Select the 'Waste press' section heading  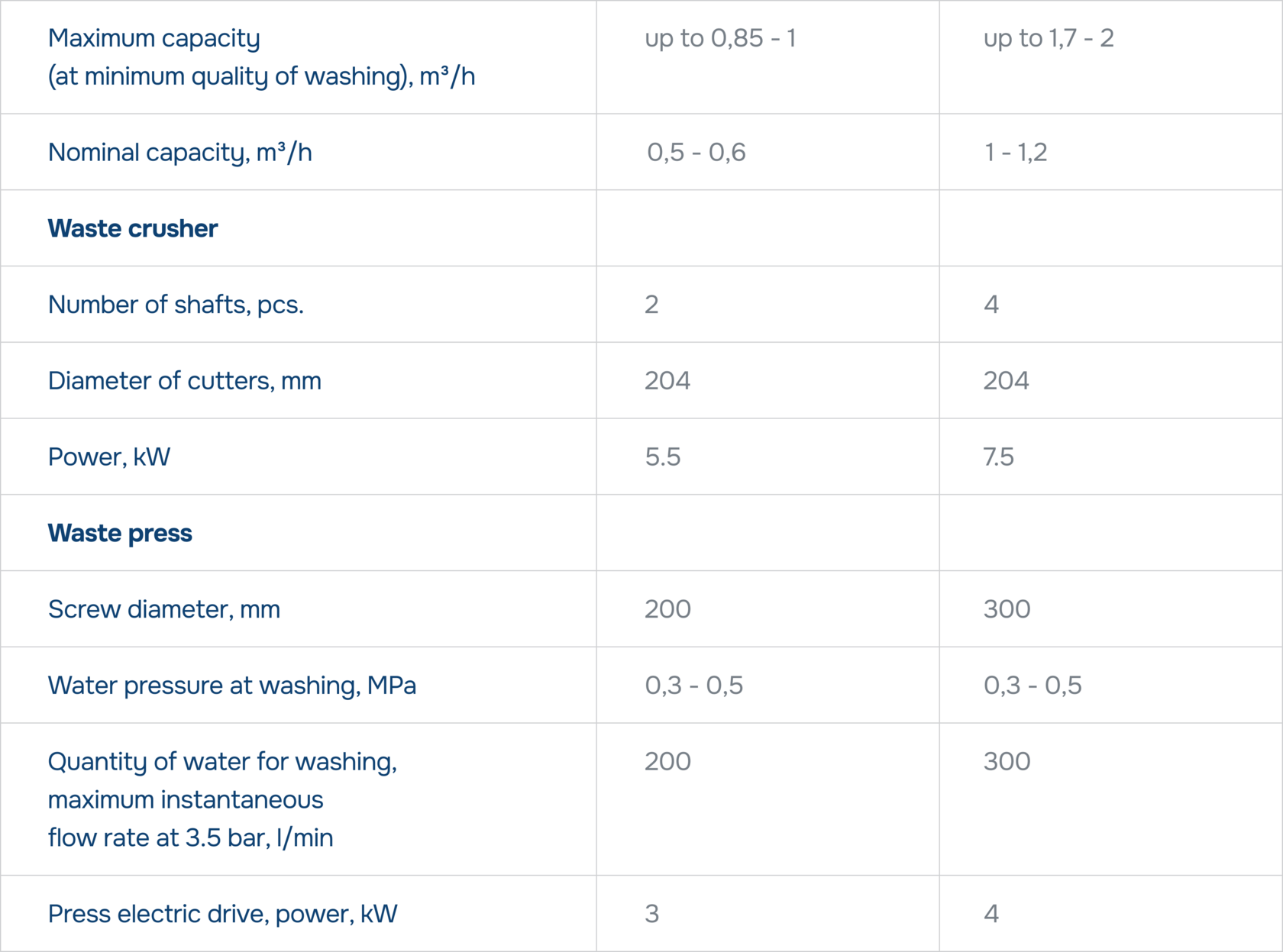120,533
